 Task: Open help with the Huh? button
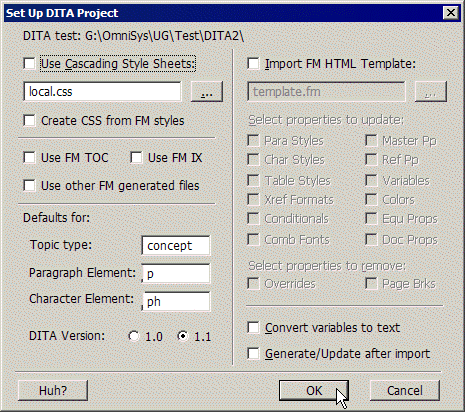(53, 390)
